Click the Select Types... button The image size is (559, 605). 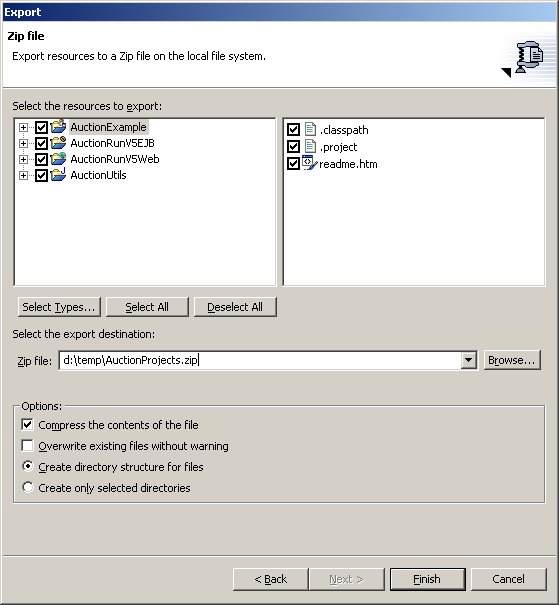(x=59, y=307)
